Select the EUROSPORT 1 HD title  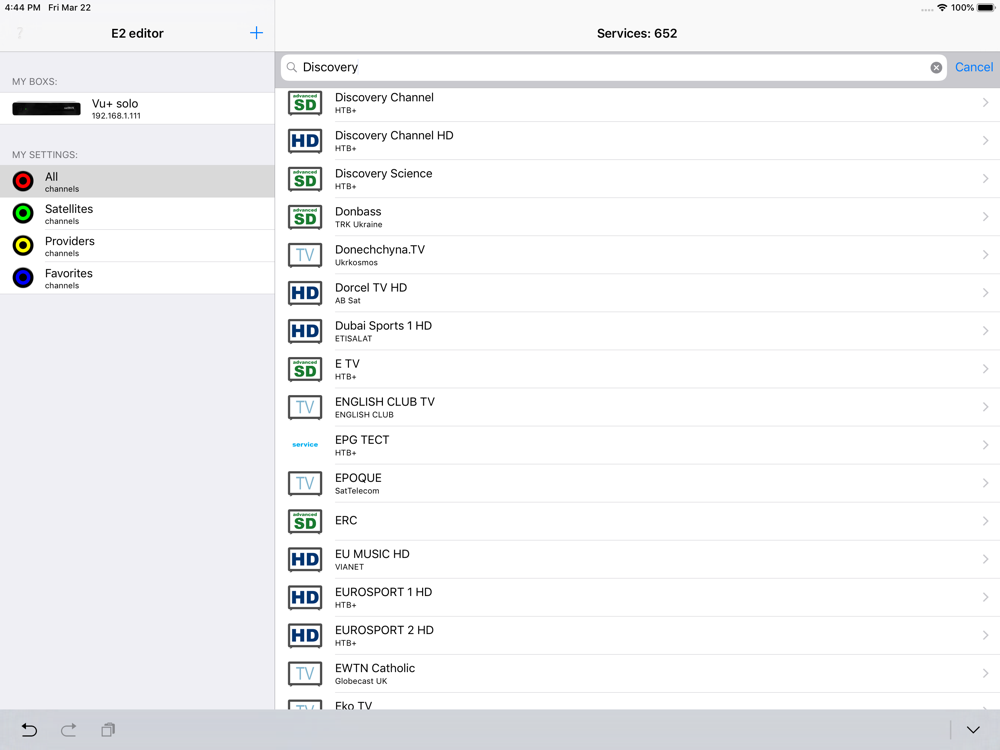383,592
